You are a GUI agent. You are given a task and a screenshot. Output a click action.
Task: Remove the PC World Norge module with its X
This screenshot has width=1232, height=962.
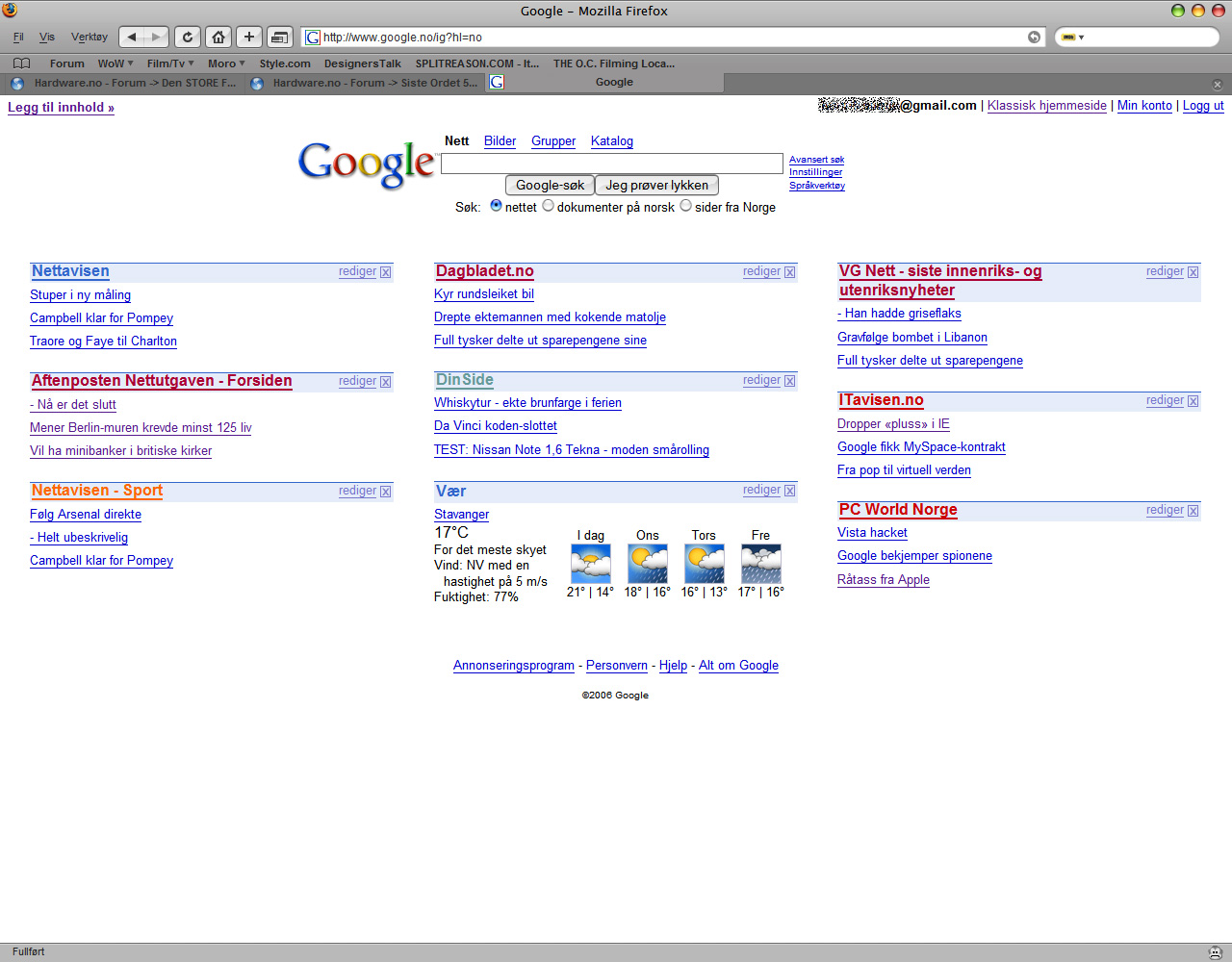pos(1193,511)
